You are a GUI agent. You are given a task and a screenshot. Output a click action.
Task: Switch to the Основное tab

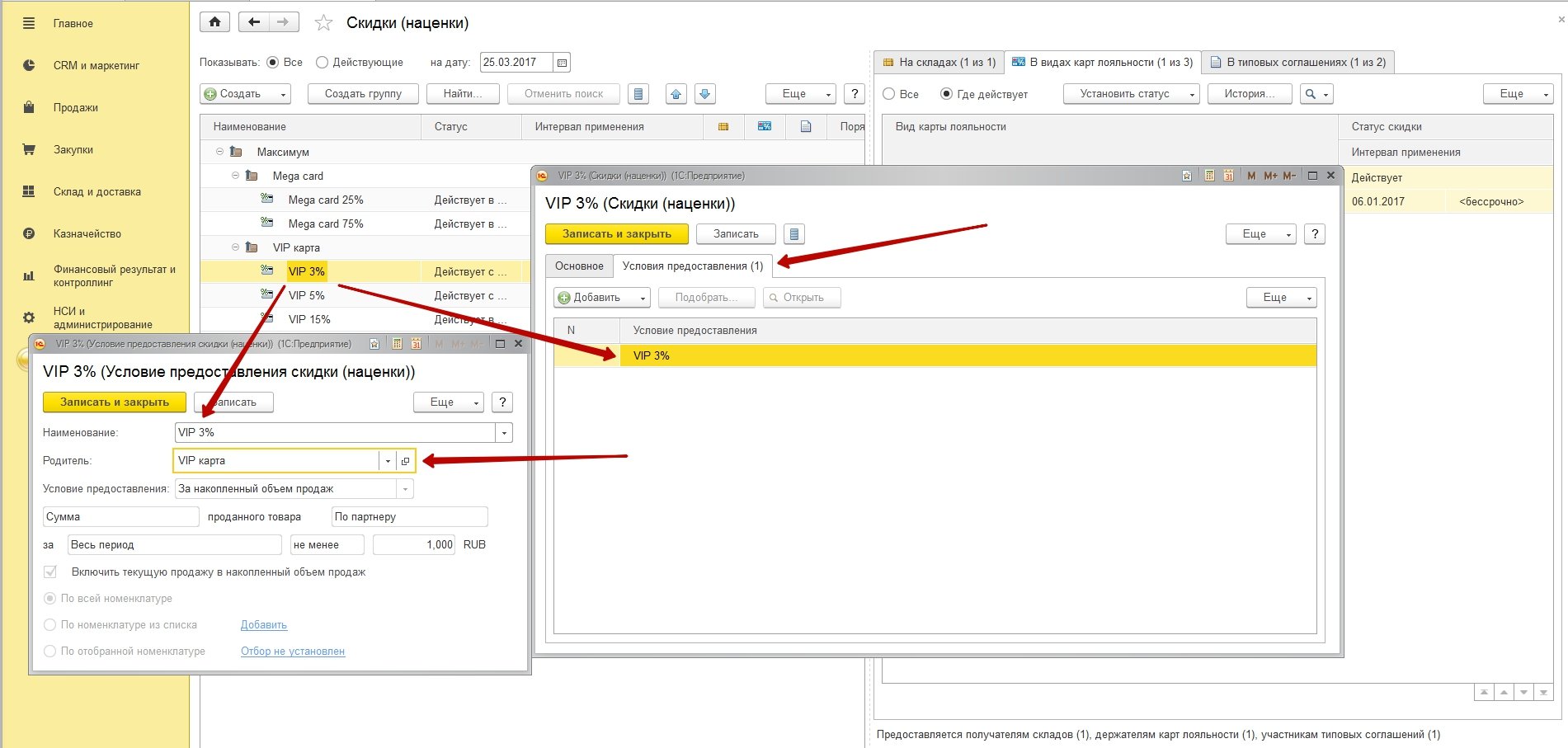(x=579, y=266)
